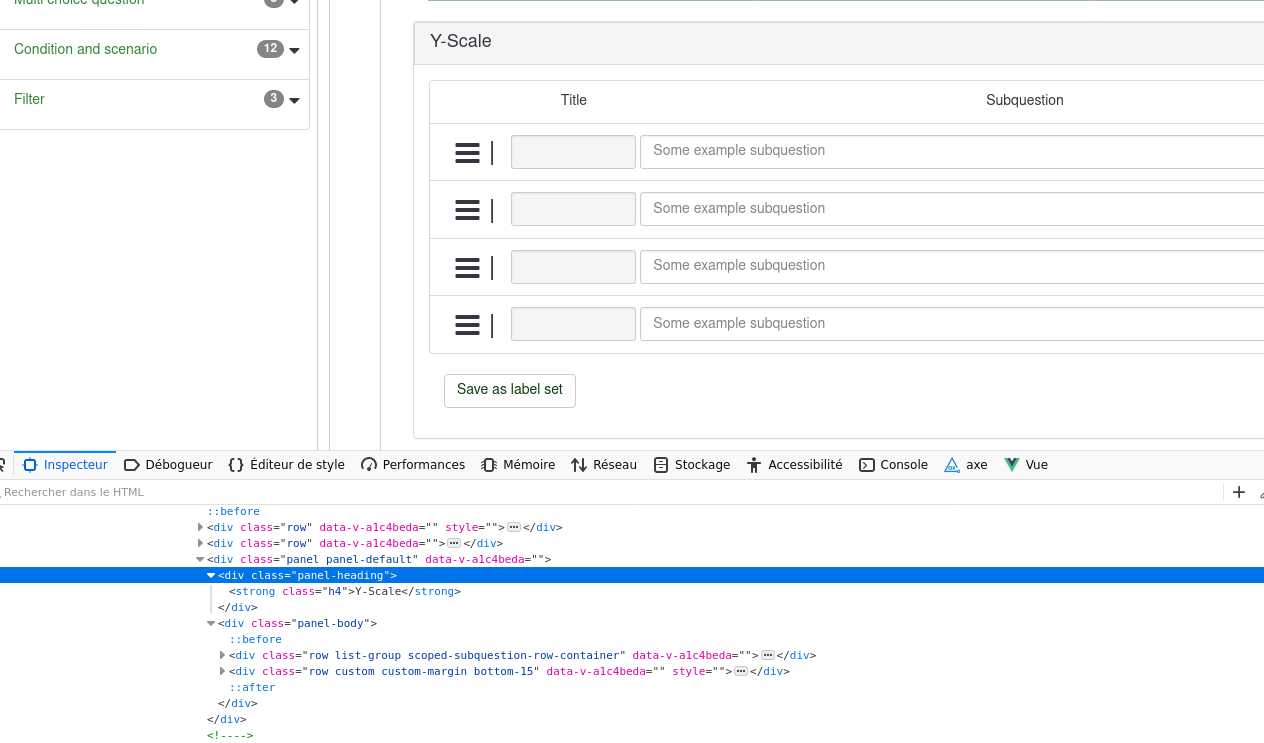Click the add node plus icon in the inspector
This screenshot has width=1264, height=743.
[x=1239, y=492]
